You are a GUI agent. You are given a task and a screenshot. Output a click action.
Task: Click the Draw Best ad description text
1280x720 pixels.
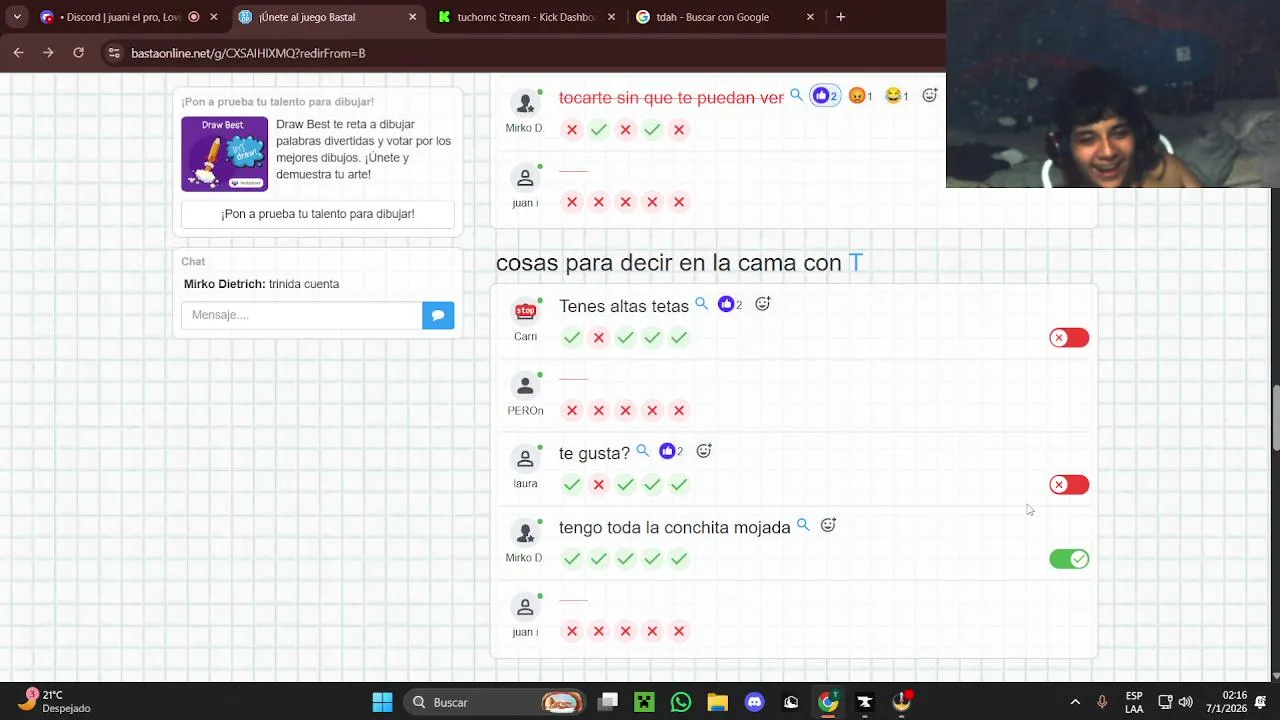364,149
